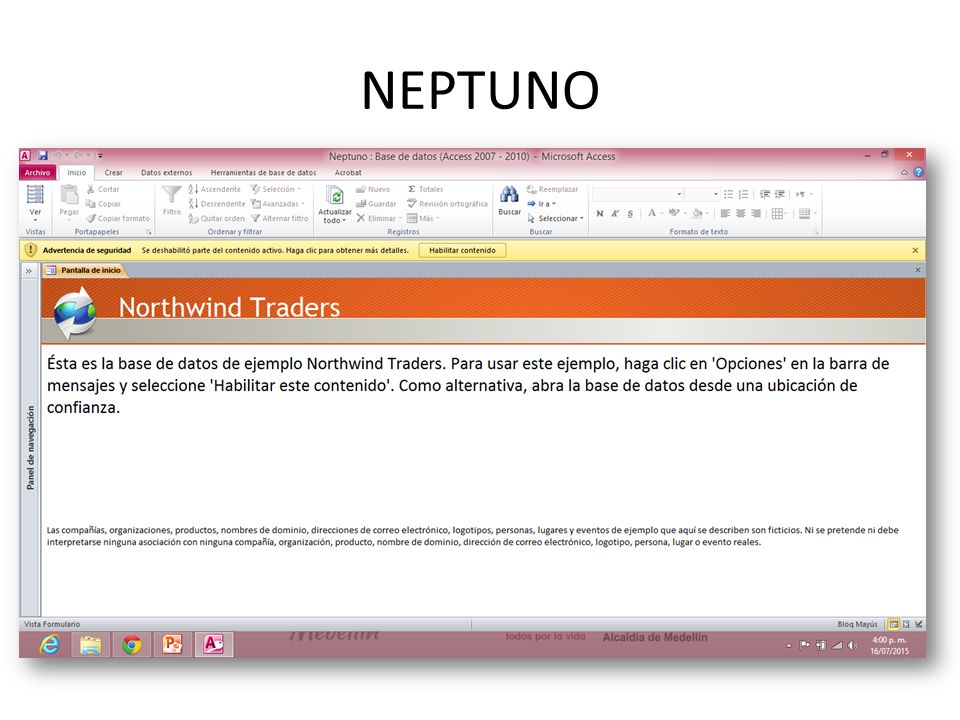Toggle underline (S) formatting
The width and height of the screenshot is (960, 720).
630,213
